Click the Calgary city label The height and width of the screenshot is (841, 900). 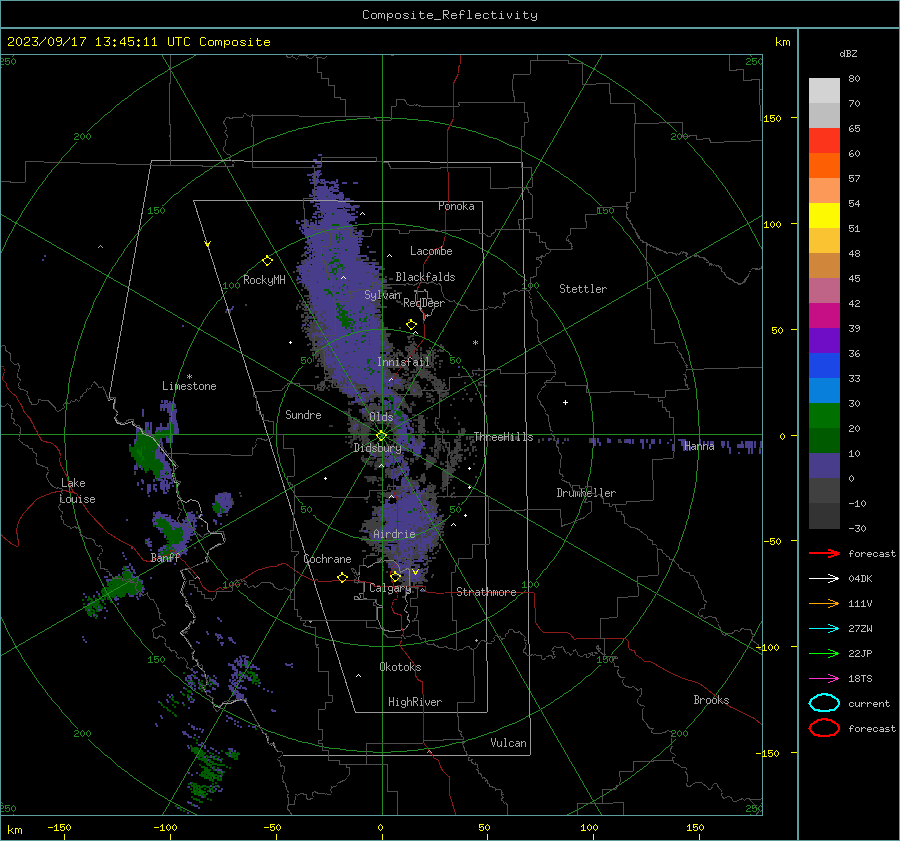[x=390, y=588]
